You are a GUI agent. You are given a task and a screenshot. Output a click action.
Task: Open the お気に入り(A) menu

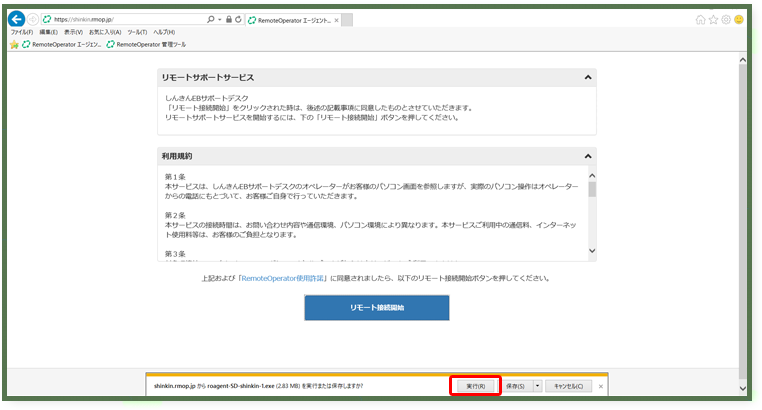pos(107,32)
